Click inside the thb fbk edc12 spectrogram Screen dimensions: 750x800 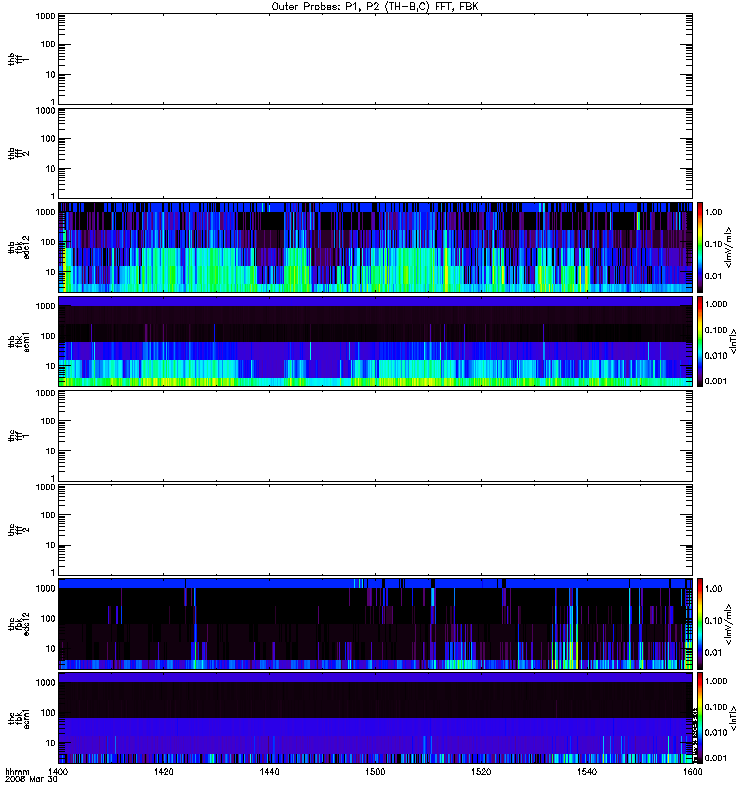pos(376,247)
